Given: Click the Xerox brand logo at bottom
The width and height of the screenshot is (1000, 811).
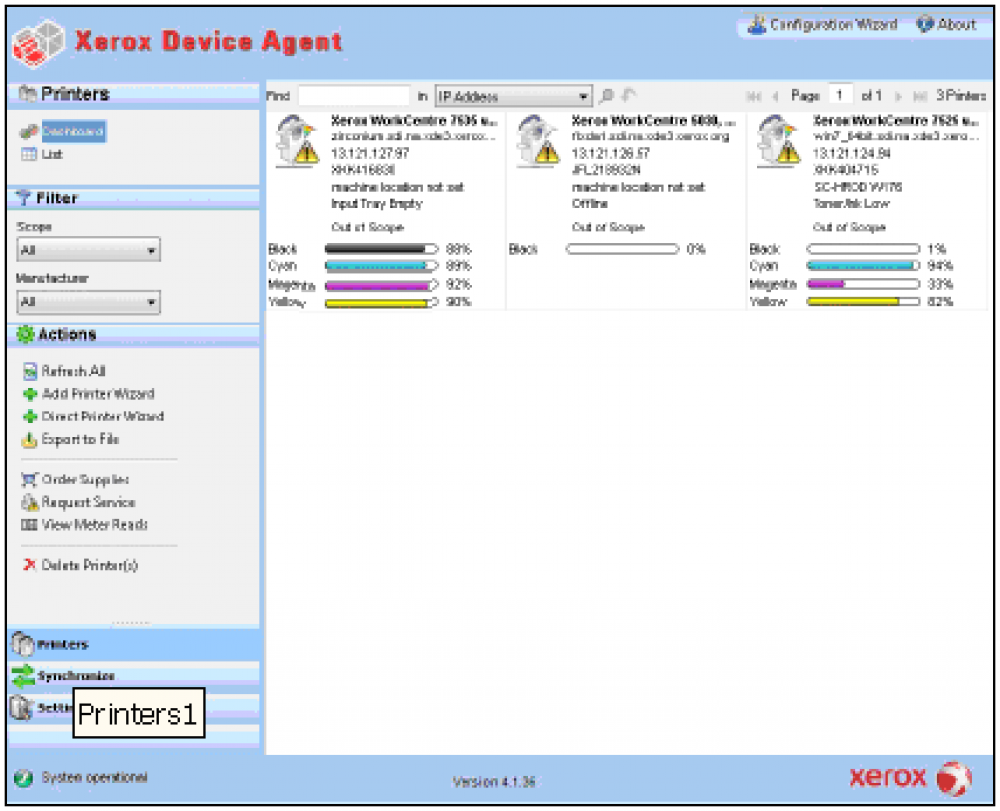Looking at the screenshot, I should 911,778.
